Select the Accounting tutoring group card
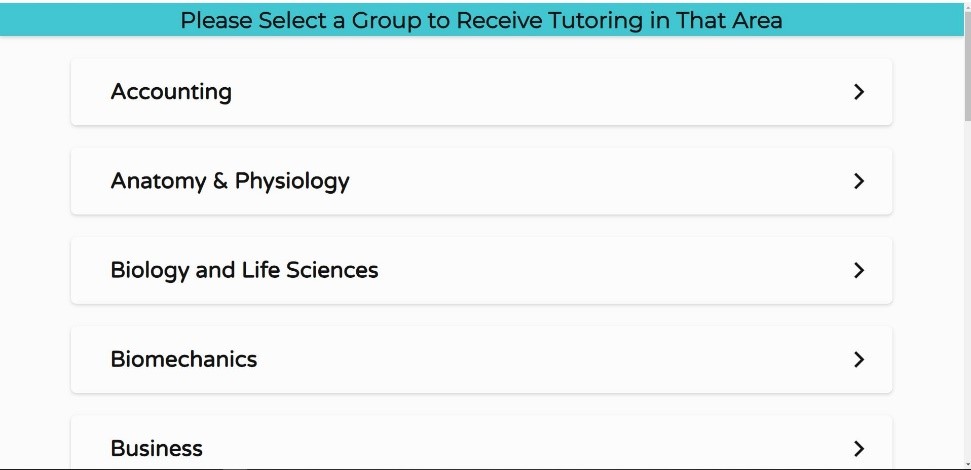 pos(480,92)
